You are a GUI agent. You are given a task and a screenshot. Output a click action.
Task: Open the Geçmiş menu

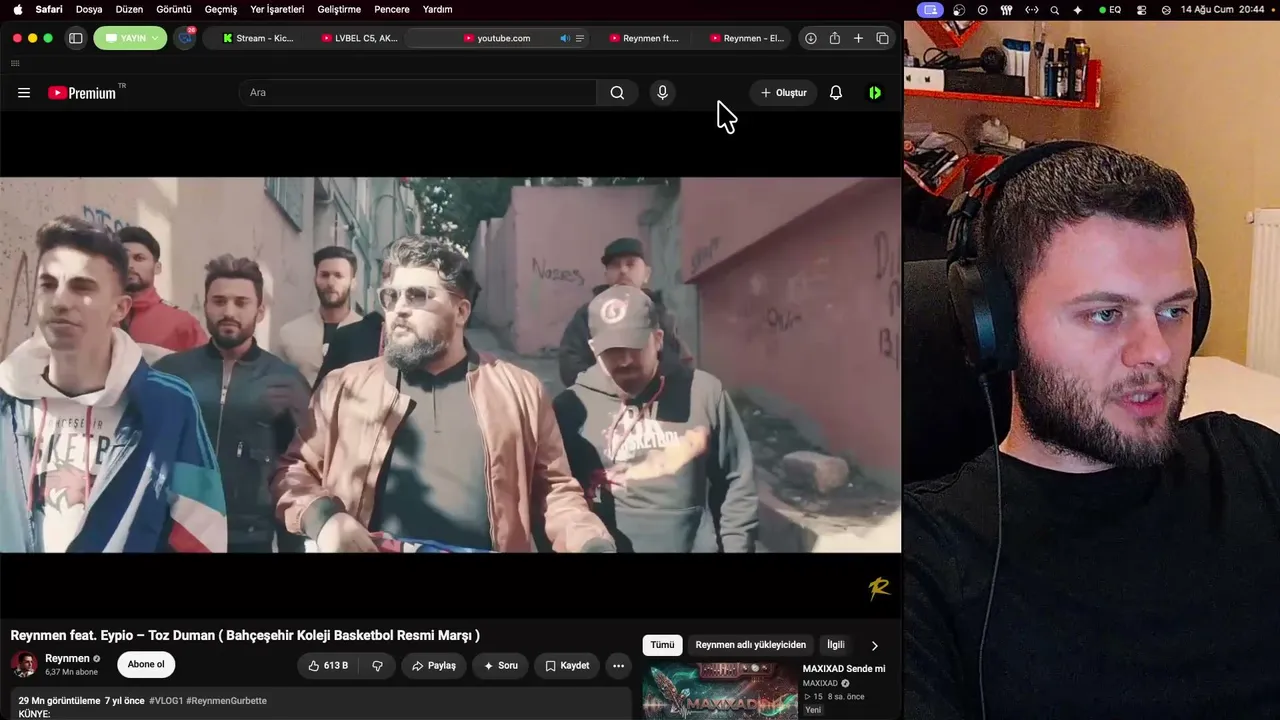221,10
